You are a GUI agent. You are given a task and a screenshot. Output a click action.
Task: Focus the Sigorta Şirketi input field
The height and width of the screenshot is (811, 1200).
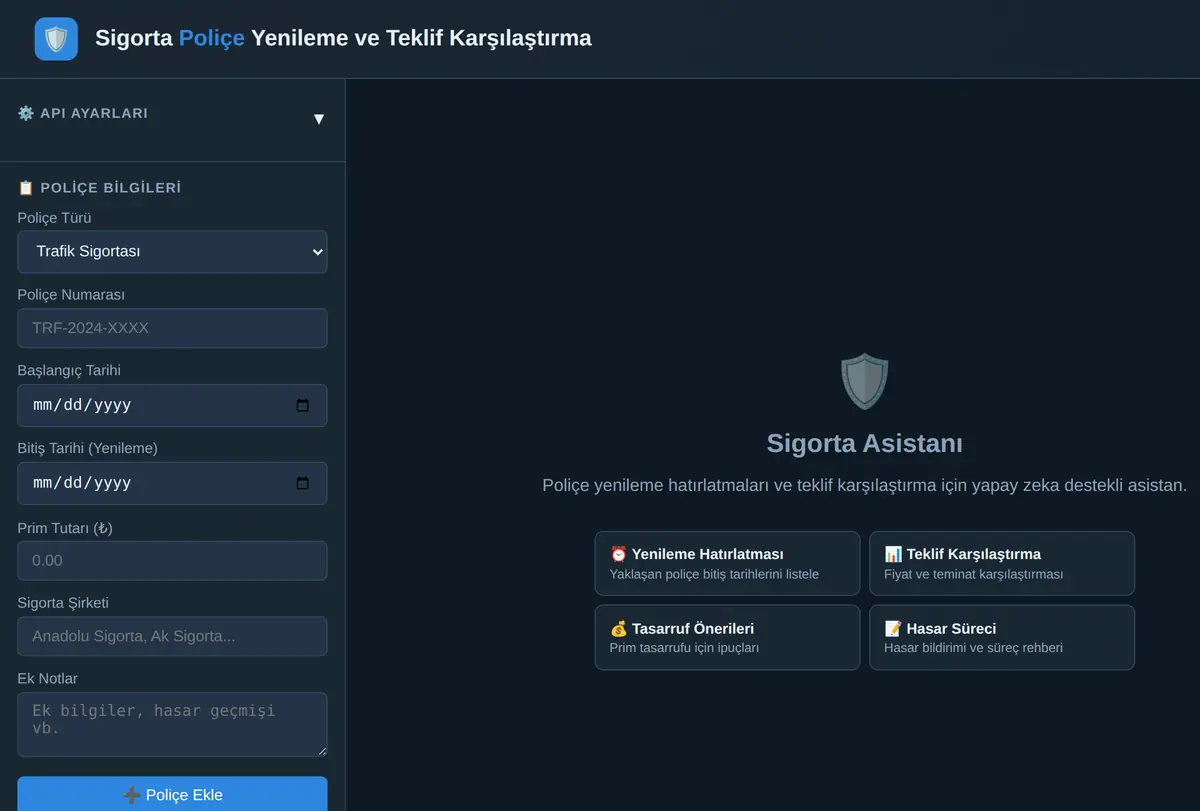click(172, 636)
